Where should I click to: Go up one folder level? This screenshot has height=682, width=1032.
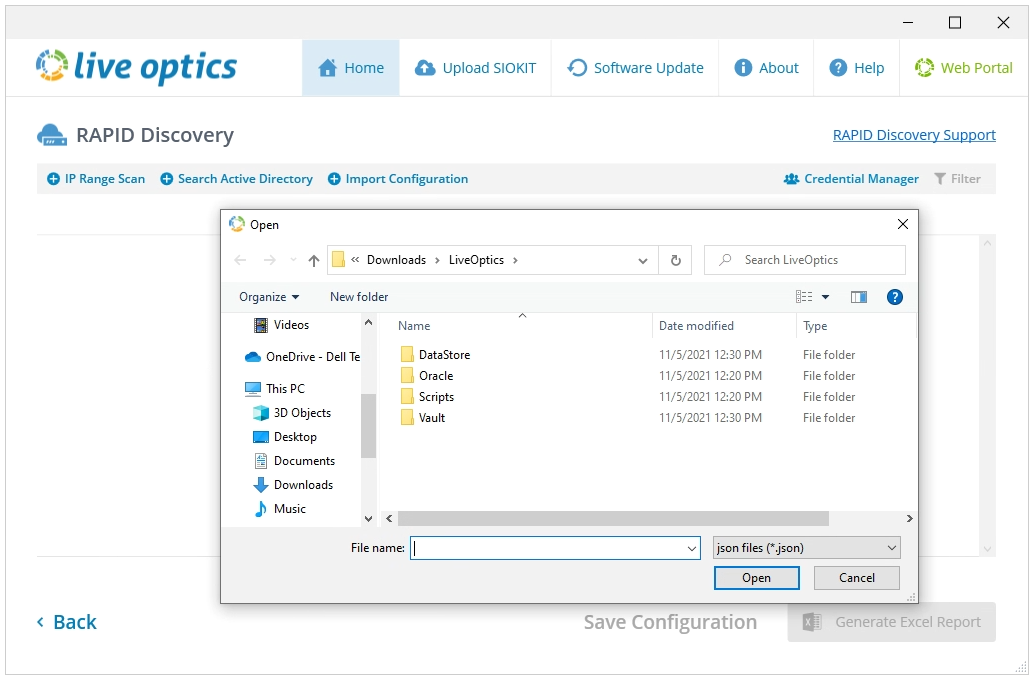coord(314,260)
